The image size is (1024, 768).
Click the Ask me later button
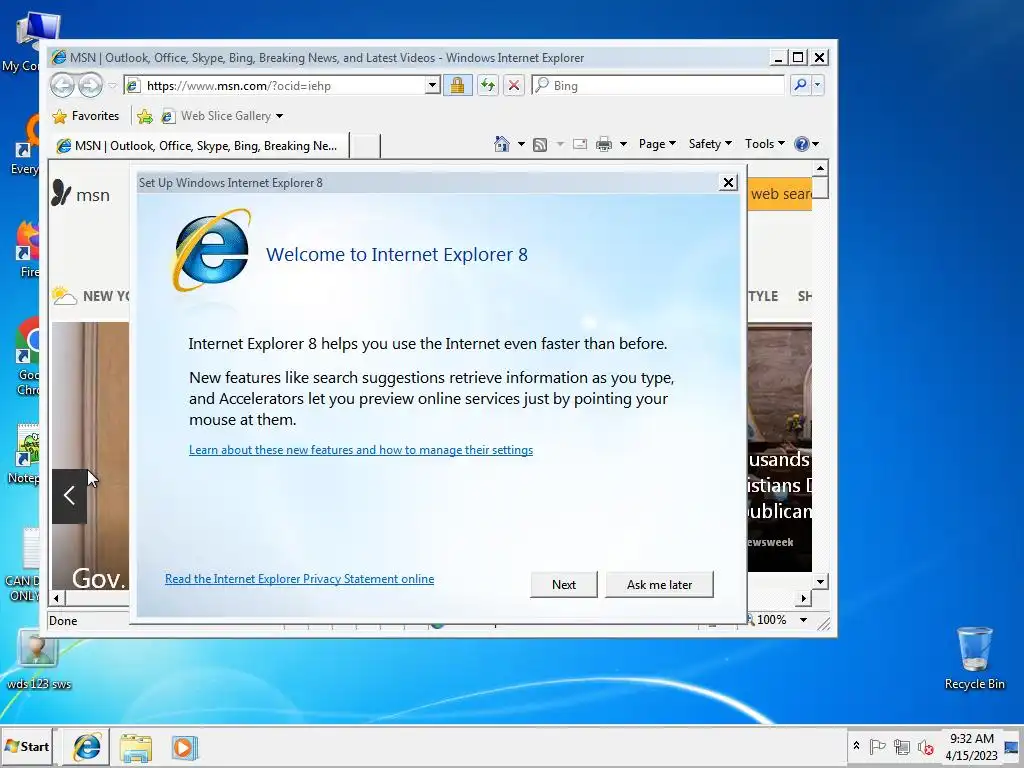point(659,584)
